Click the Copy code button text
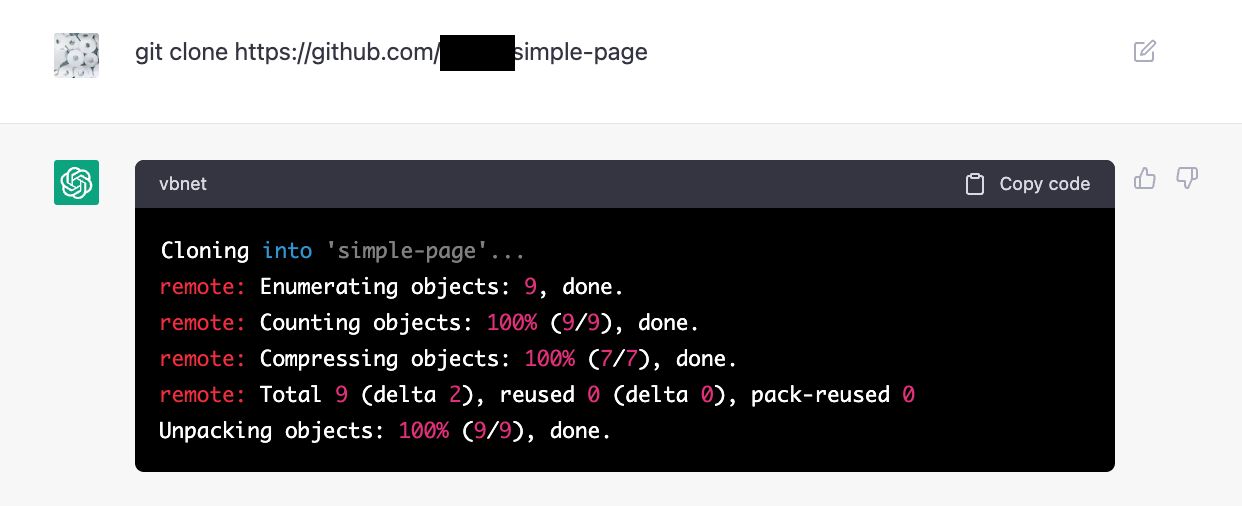1242x506 pixels. [x=1044, y=184]
